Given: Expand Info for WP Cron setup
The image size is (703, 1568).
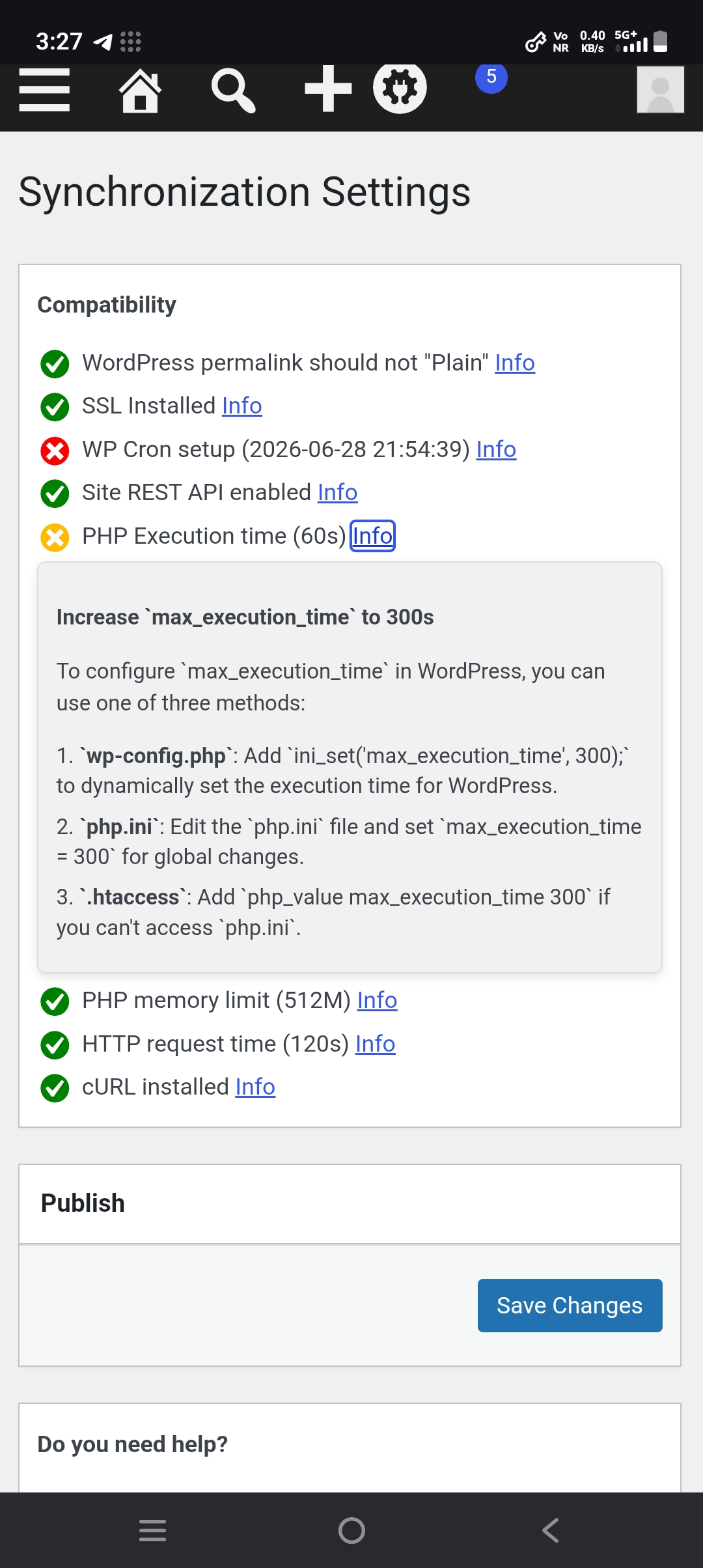Looking at the screenshot, I should click(496, 449).
